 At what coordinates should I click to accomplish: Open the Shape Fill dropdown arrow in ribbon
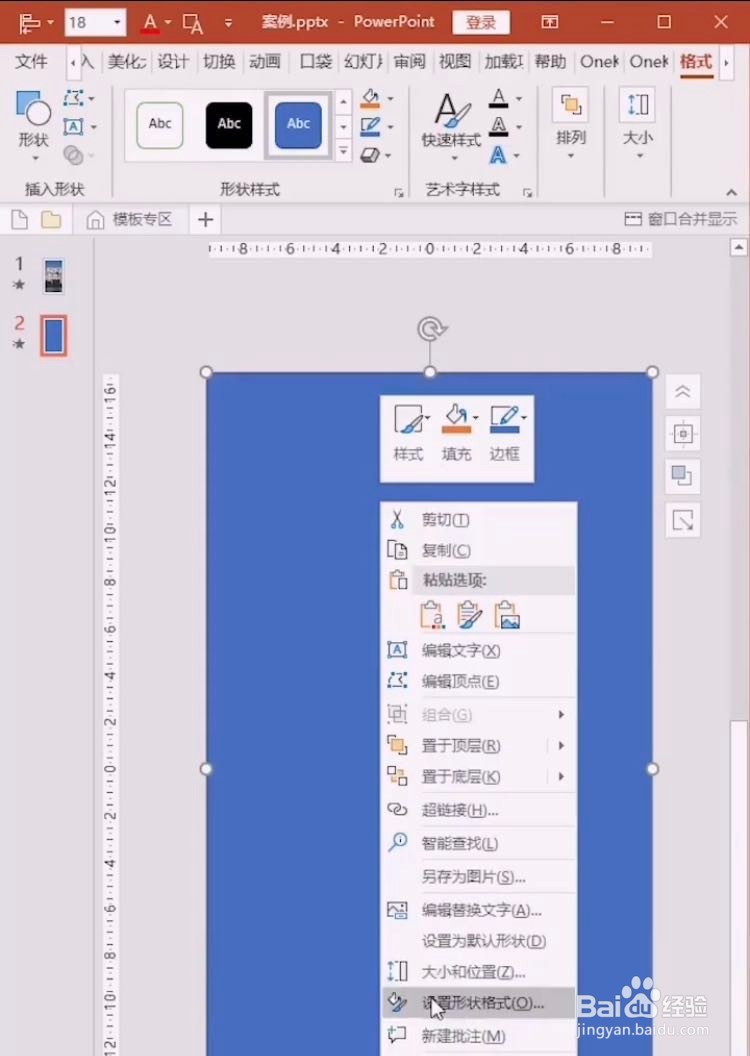(390, 98)
